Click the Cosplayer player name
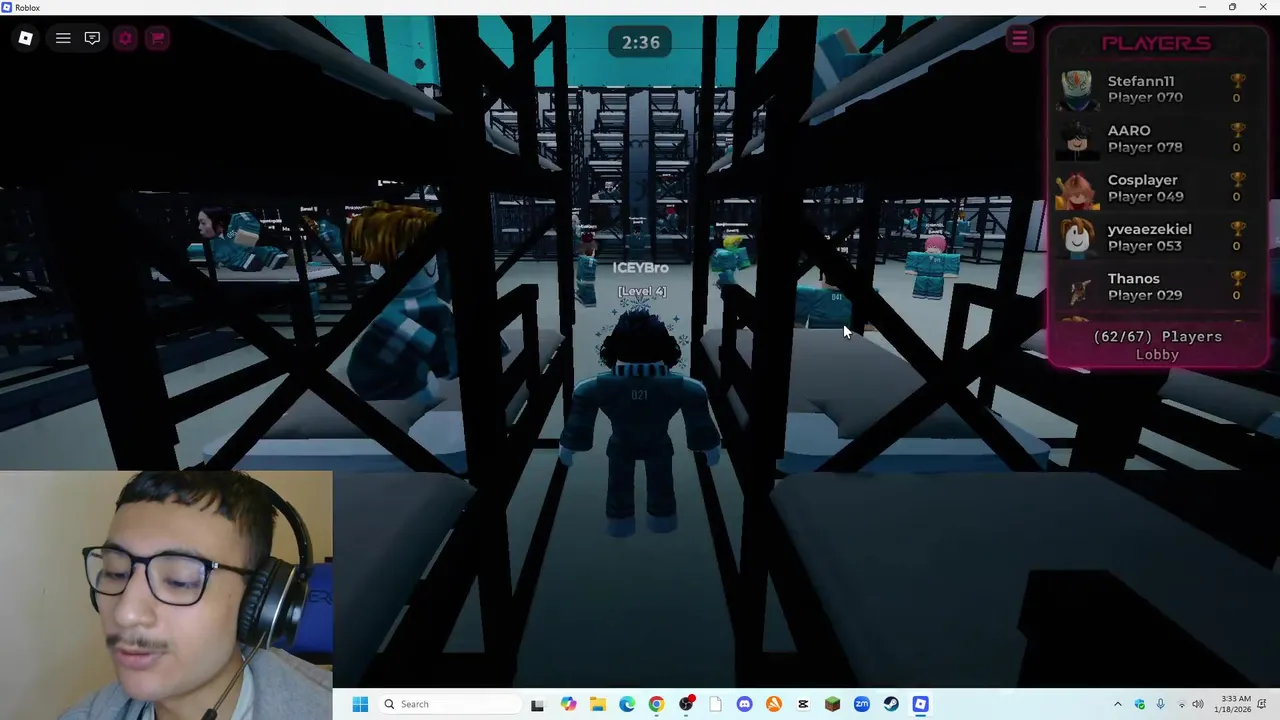 [1143, 180]
